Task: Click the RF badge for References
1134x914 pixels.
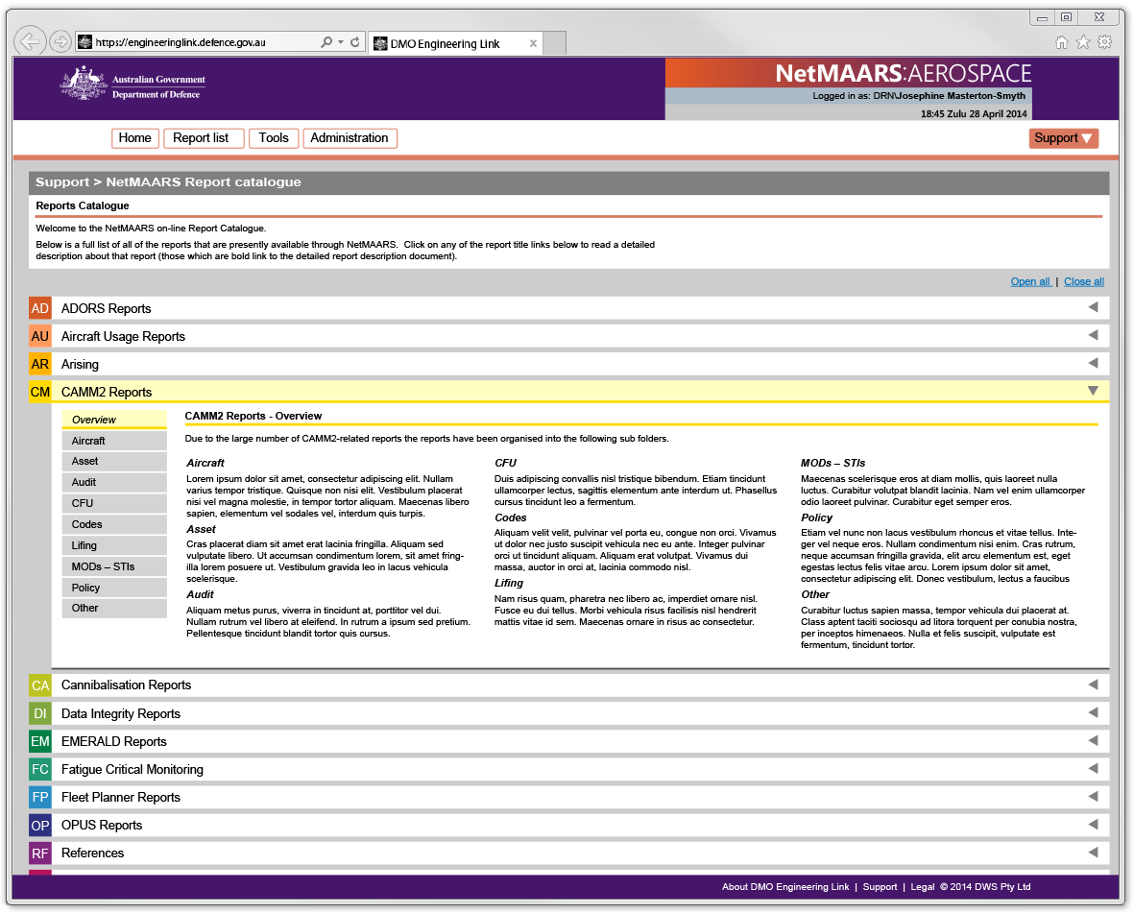Action: (40, 853)
